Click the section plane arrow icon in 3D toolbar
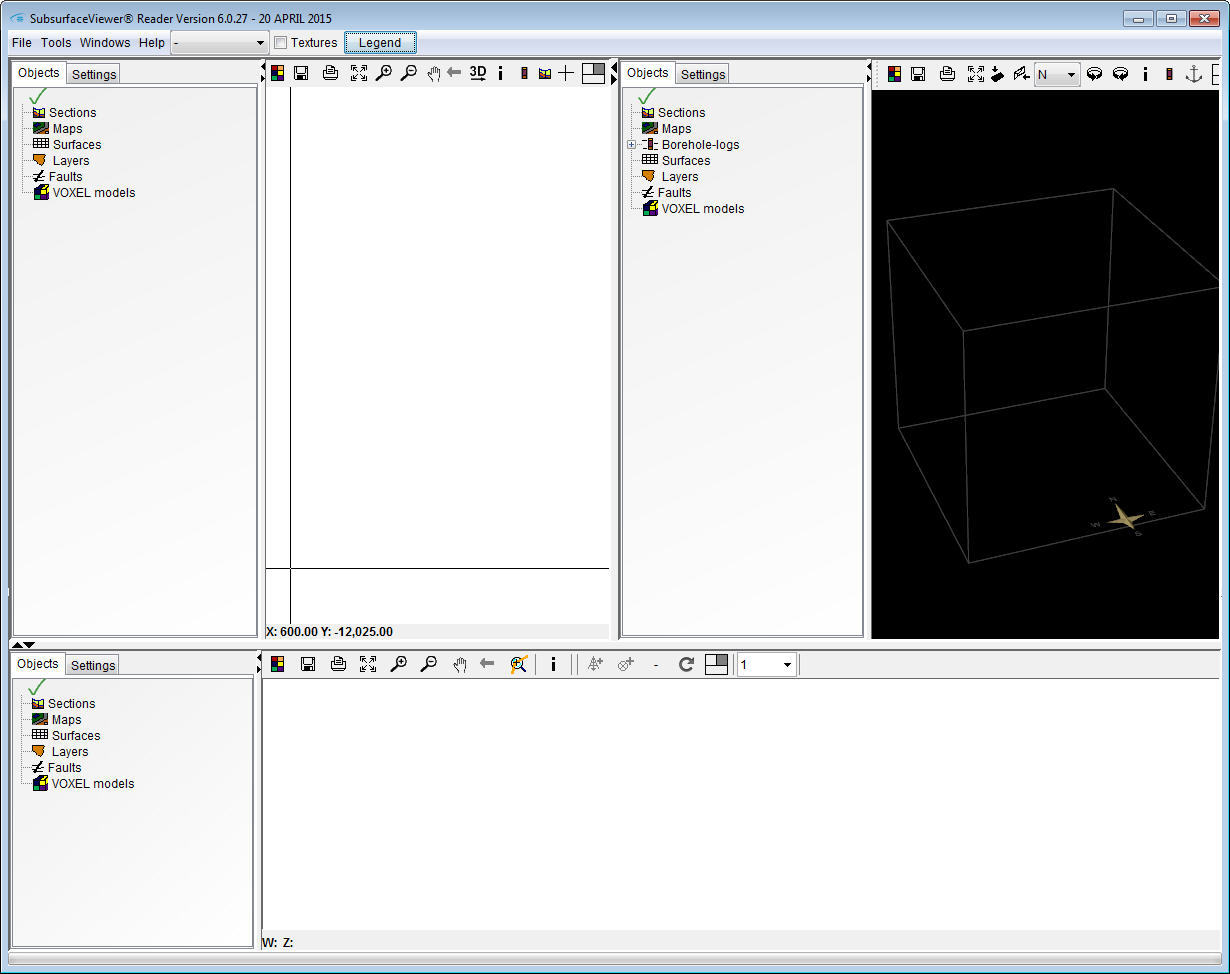1230x974 pixels. [1021, 74]
